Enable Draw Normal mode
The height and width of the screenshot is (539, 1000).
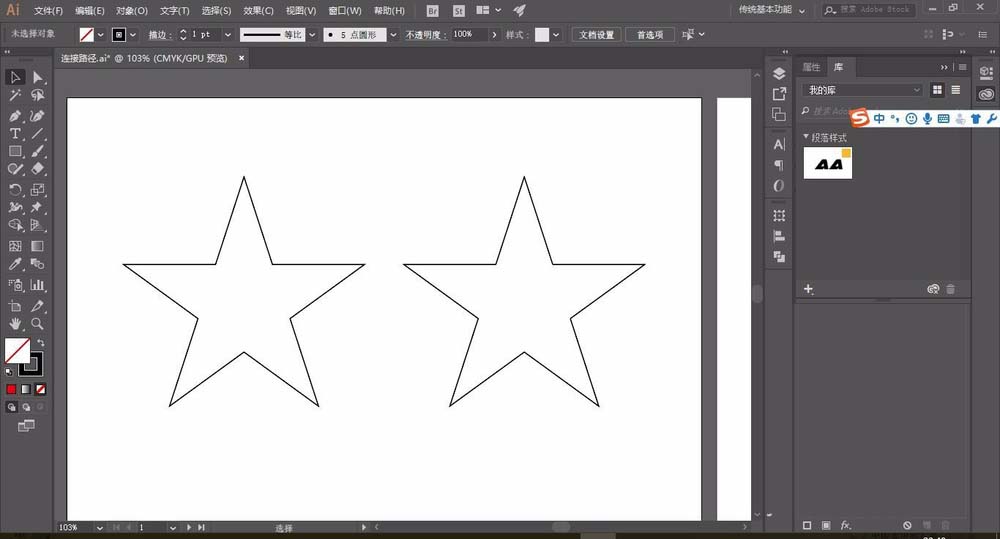tap(11, 407)
